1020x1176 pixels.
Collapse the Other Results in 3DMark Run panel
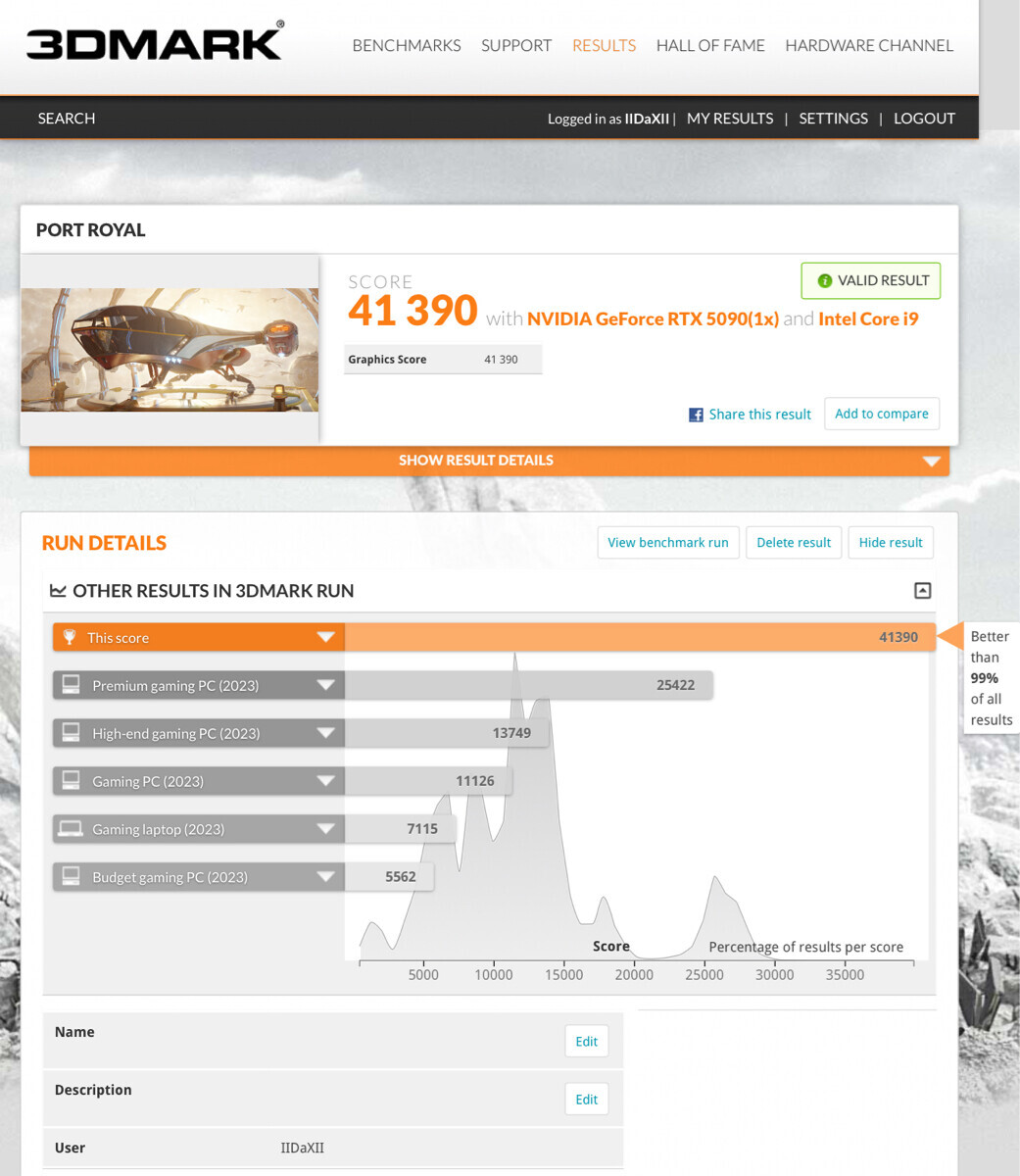(x=922, y=591)
